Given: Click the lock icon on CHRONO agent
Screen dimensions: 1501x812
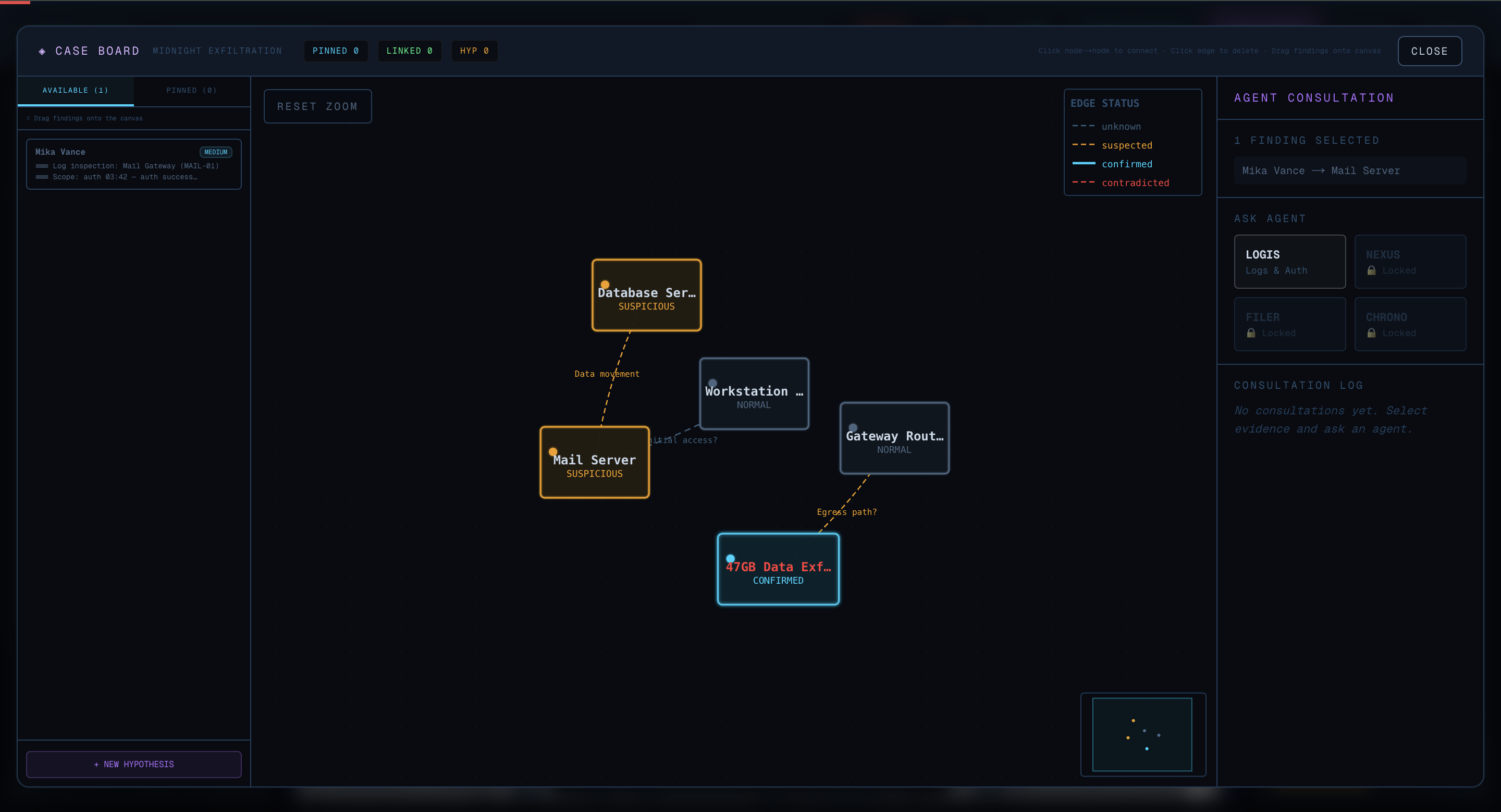Looking at the screenshot, I should pyautogui.click(x=1371, y=333).
